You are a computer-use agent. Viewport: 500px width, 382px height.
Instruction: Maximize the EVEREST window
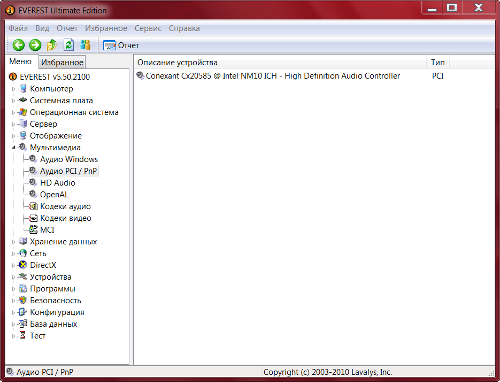click(x=452, y=8)
